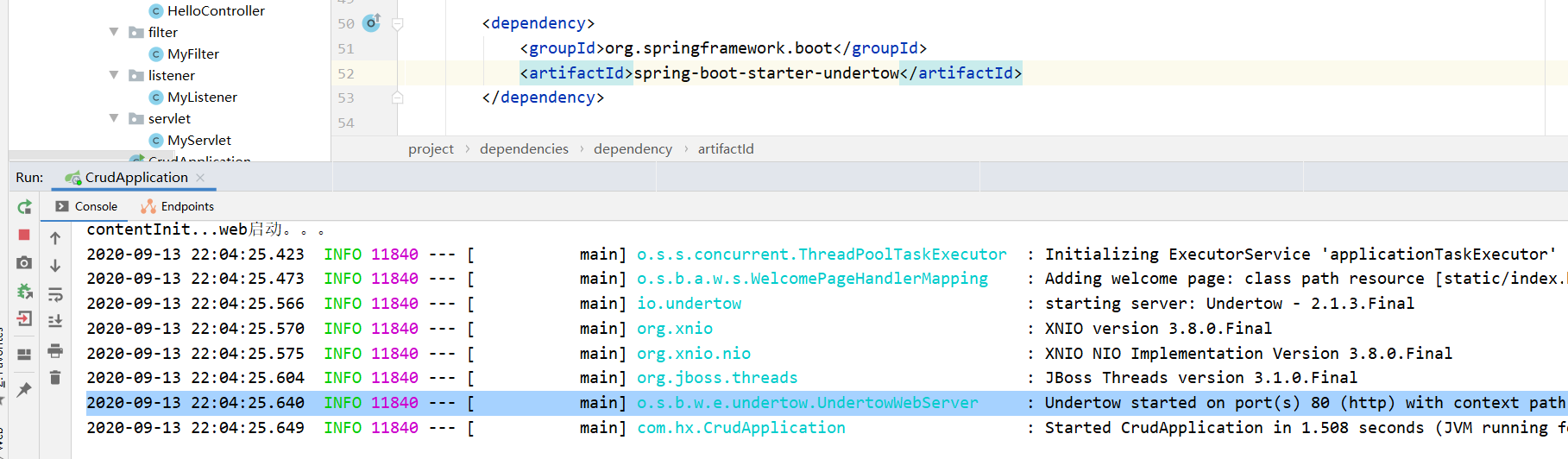Viewport: 1568px width, 459px height.
Task: Close the CrudApplication run tab
Action: pos(200,178)
